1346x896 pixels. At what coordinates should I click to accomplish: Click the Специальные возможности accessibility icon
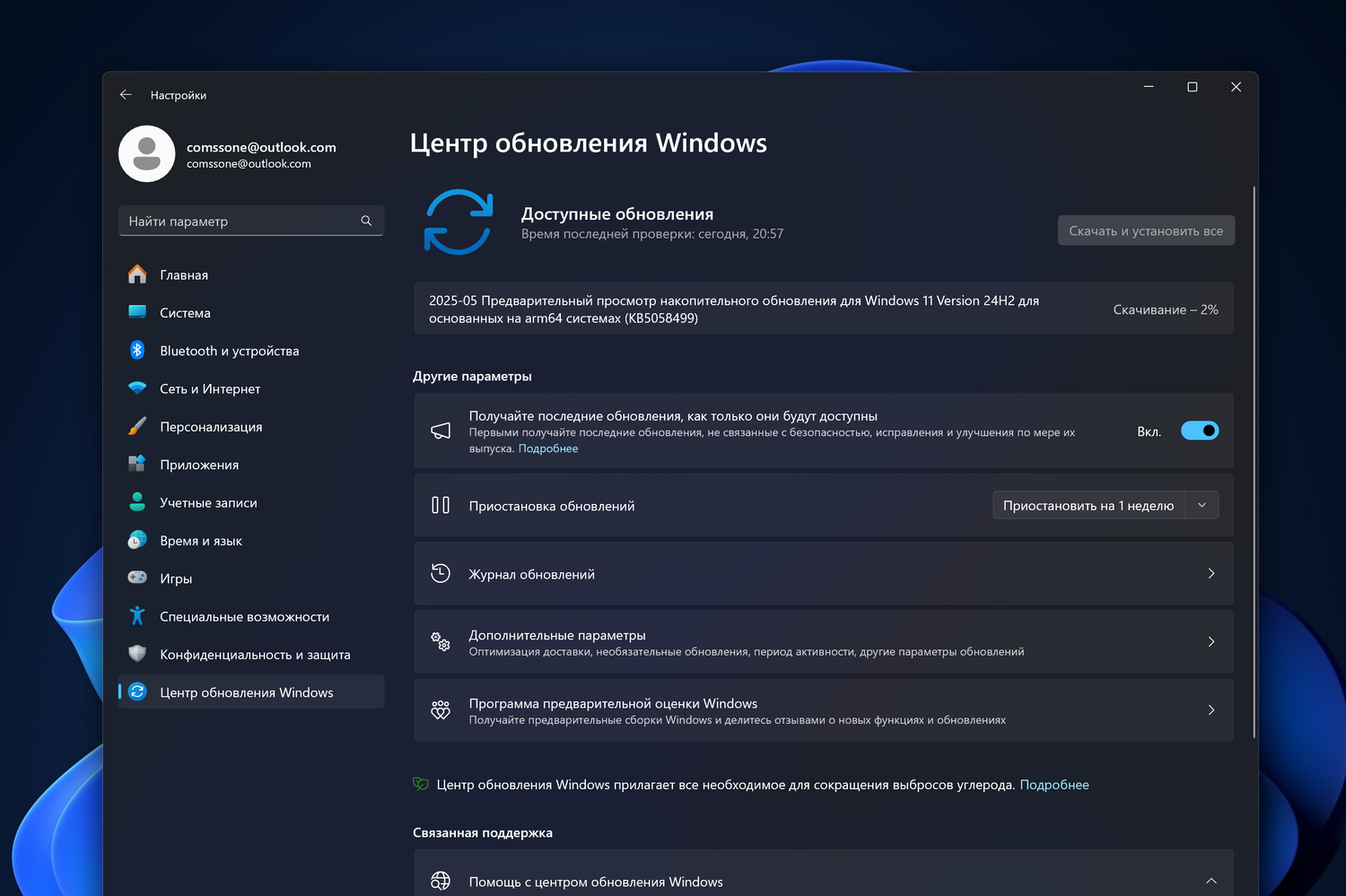tap(137, 616)
